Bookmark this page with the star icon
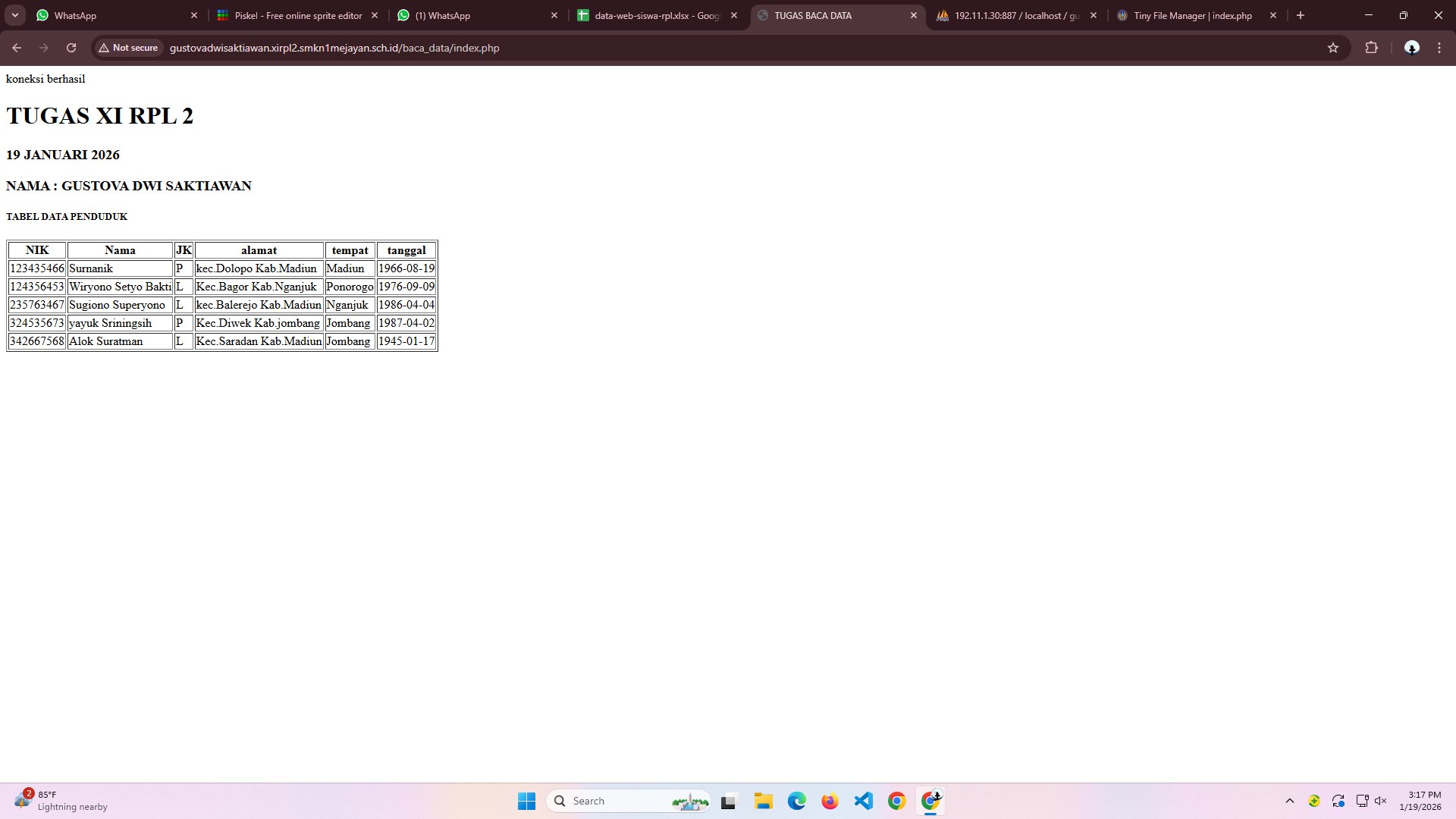This screenshot has width=1456, height=819. pos(1333,48)
